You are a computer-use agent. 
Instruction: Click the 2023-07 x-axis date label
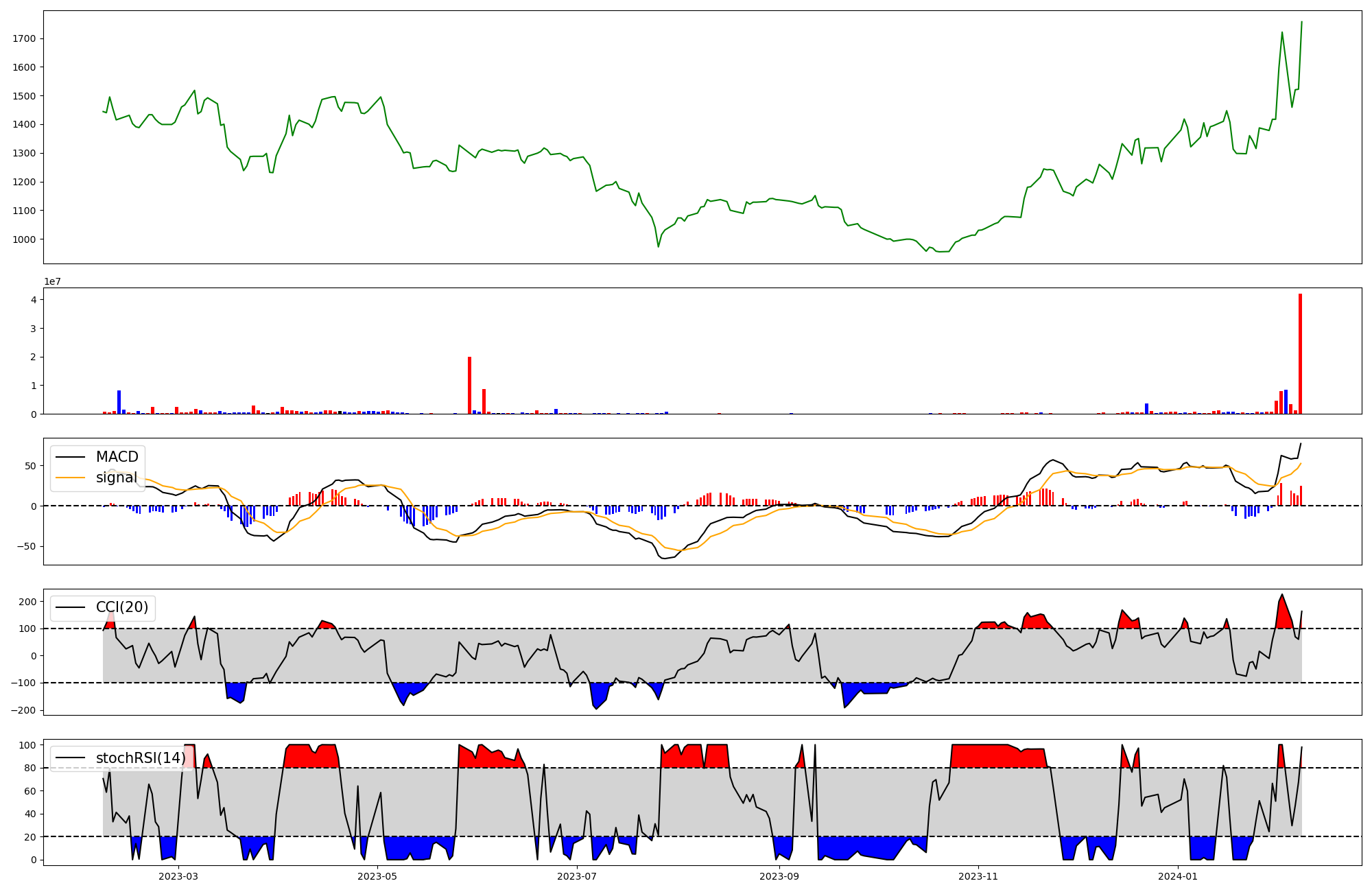pyautogui.click(x=577, y=876)
